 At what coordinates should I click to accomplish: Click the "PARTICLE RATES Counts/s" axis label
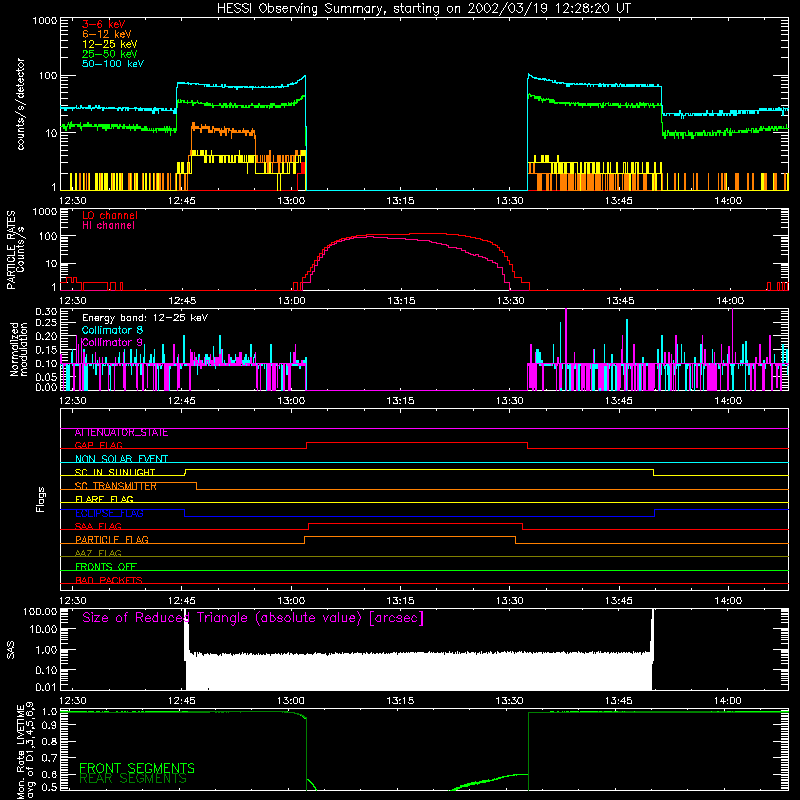click(x=15, y=250)
